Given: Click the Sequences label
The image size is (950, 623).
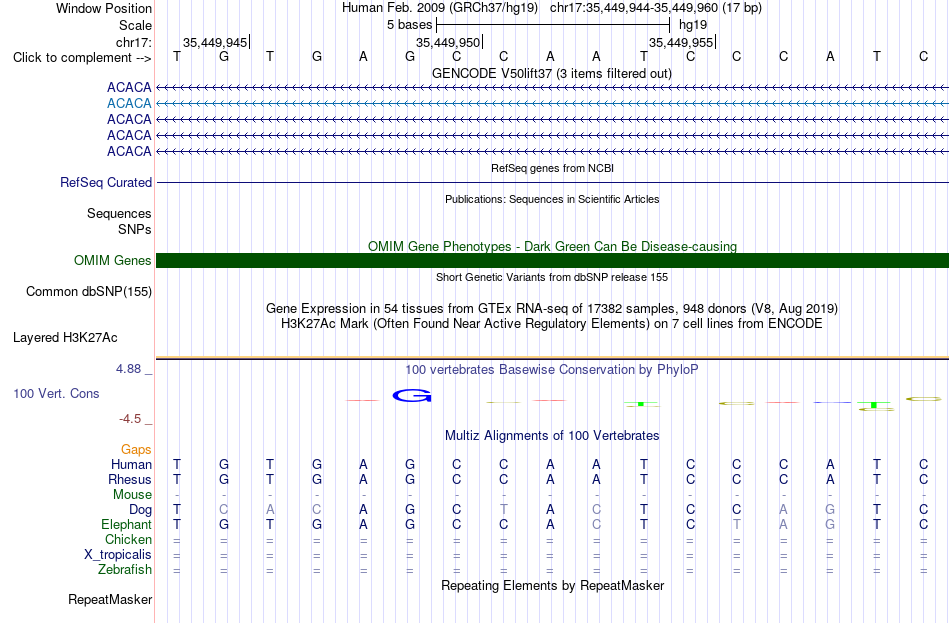Looking at the screenshot, I should tap(119, 213).
